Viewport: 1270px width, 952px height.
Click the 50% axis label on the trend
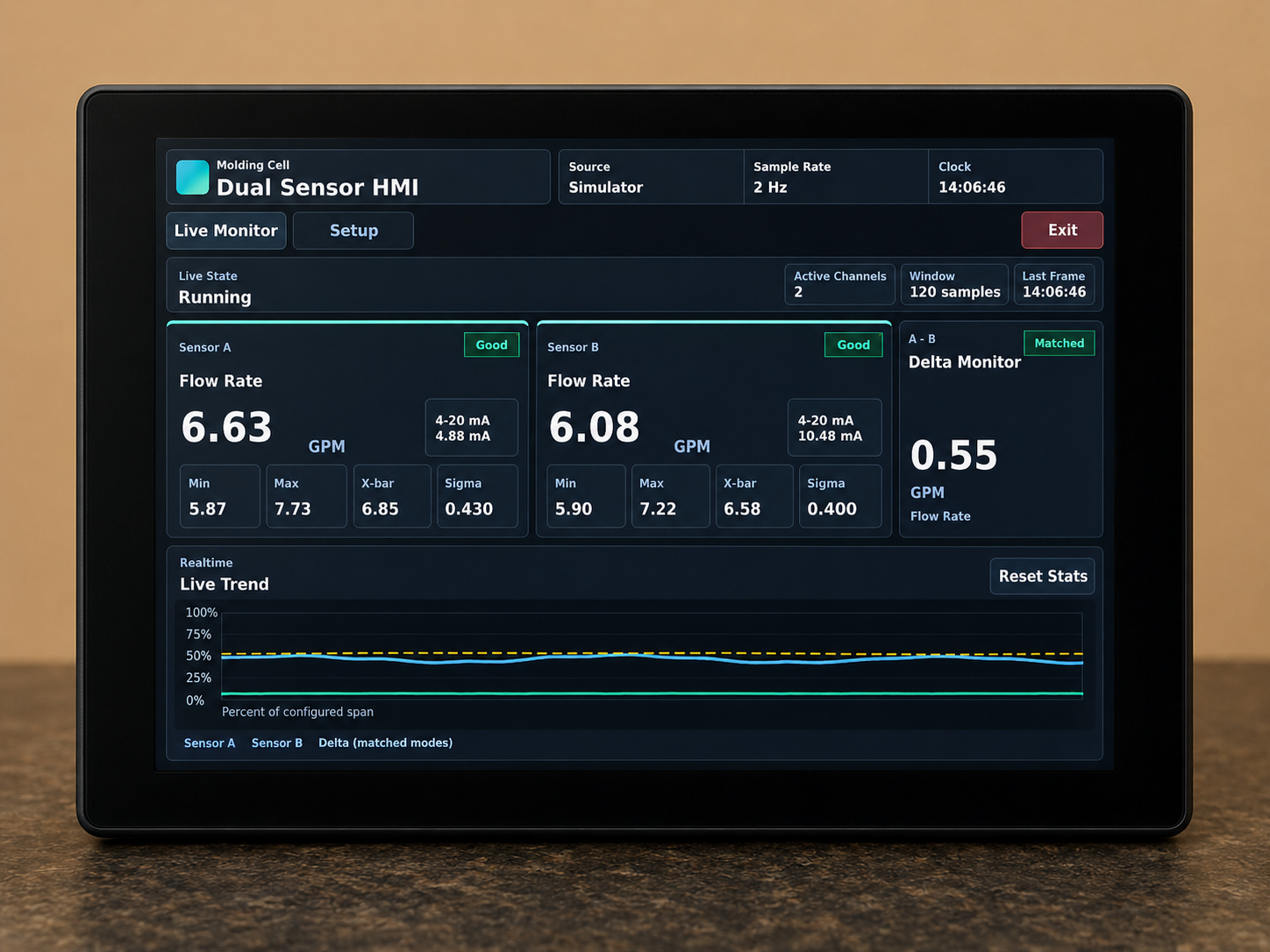[x=198, y=656]
